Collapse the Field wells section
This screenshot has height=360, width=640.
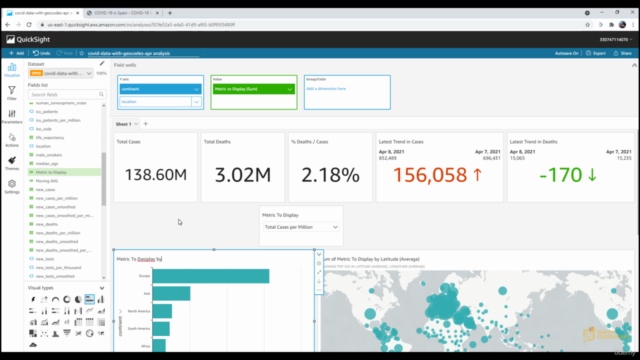pyautogui.click(x=634, y=65)
